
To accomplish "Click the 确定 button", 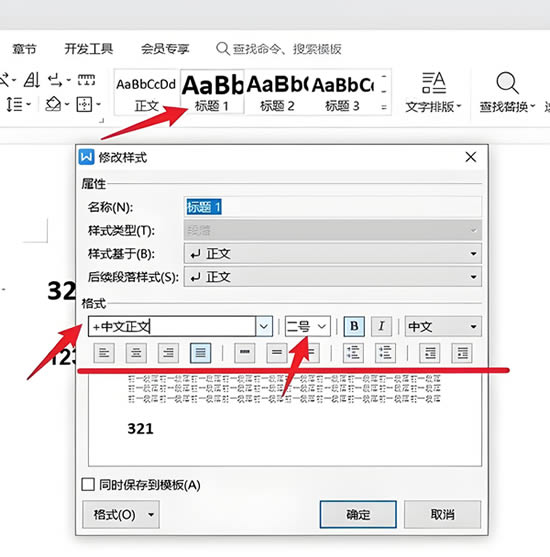I will [358, 514].
